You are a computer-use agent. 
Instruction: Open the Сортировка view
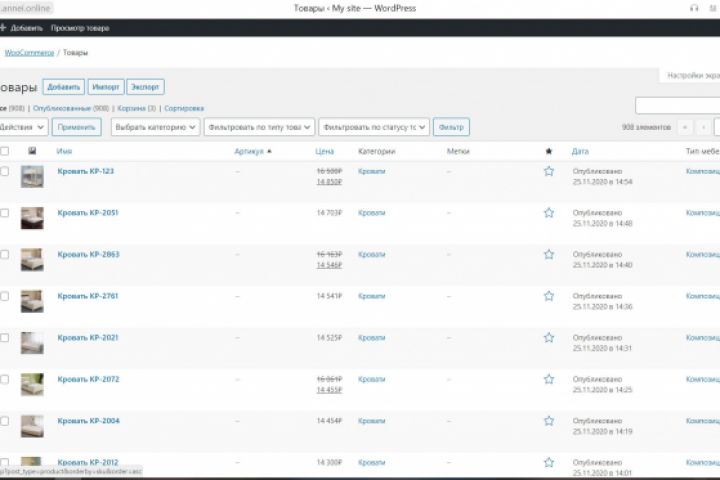point(184,108)
